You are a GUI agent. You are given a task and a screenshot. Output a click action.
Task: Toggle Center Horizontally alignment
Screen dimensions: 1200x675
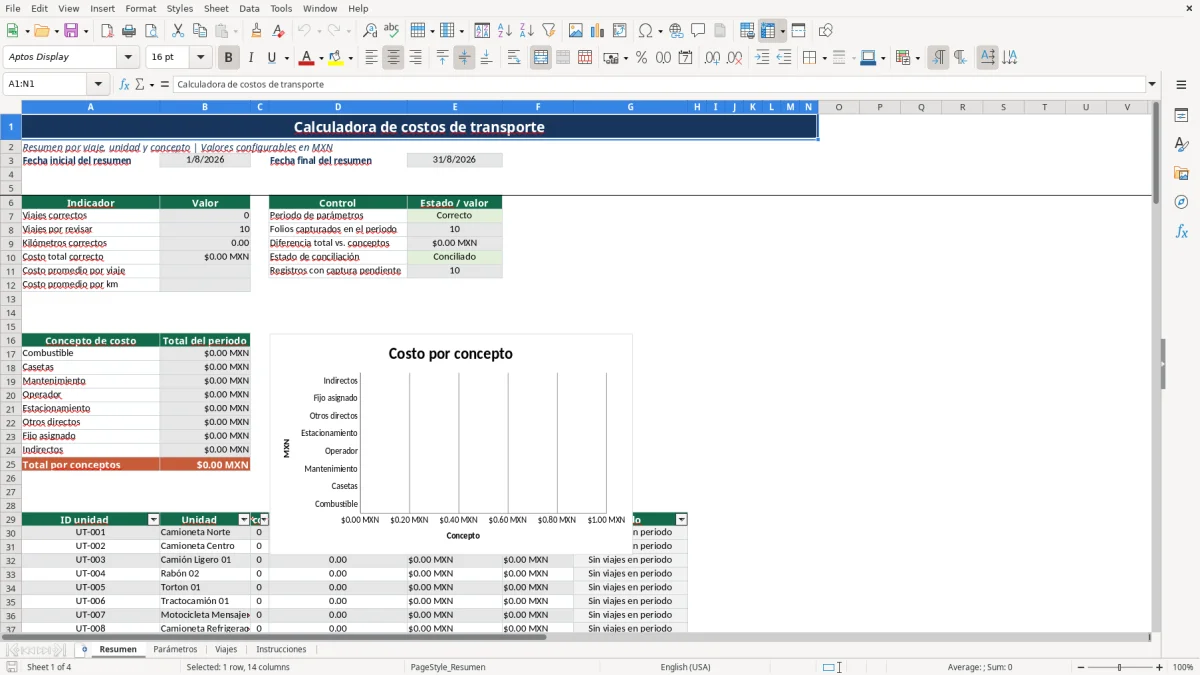tap(393, 58)
